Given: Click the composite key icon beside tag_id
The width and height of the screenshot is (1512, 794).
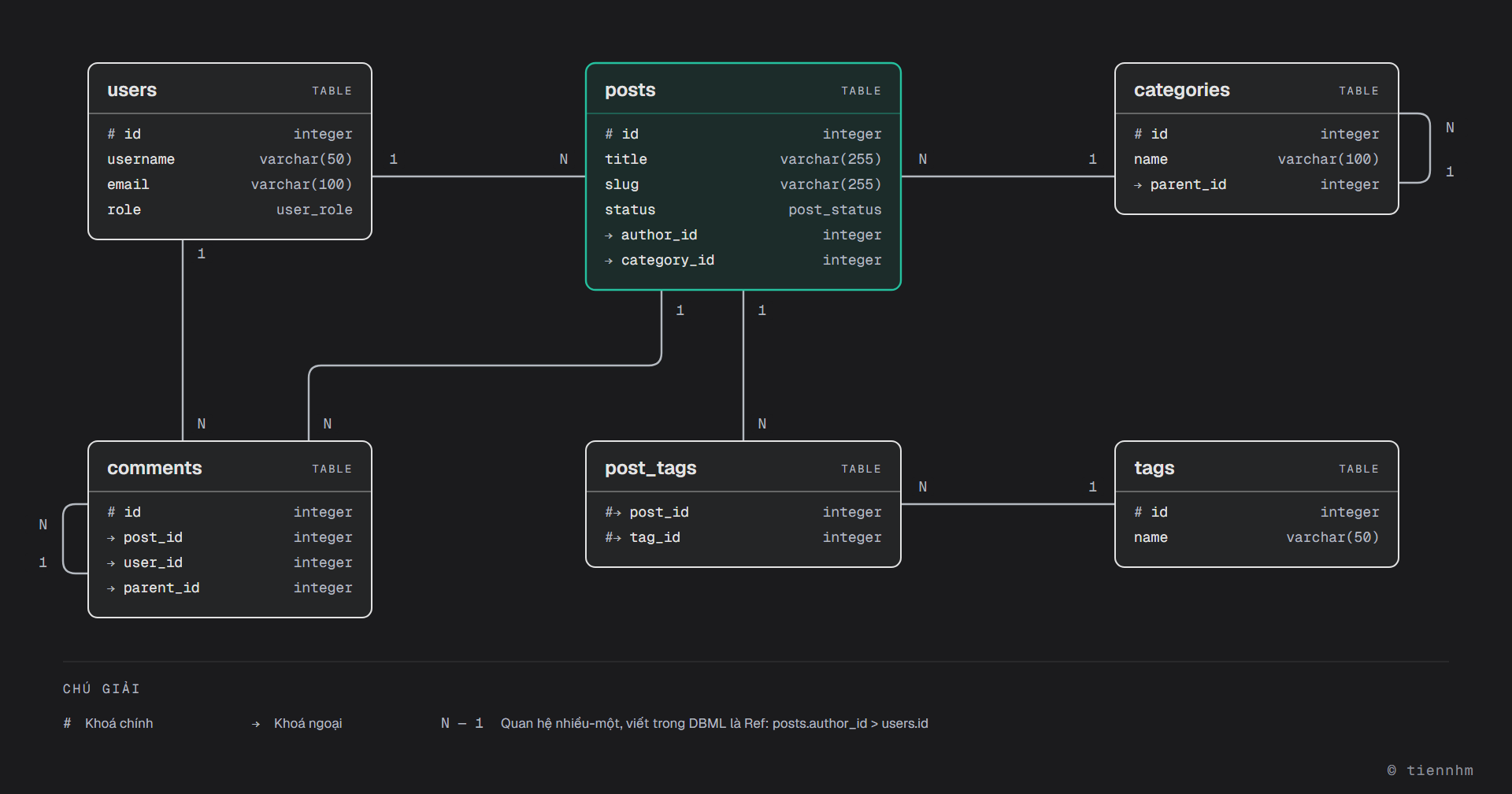Looking at the screenshot, I should click(613, 537).
